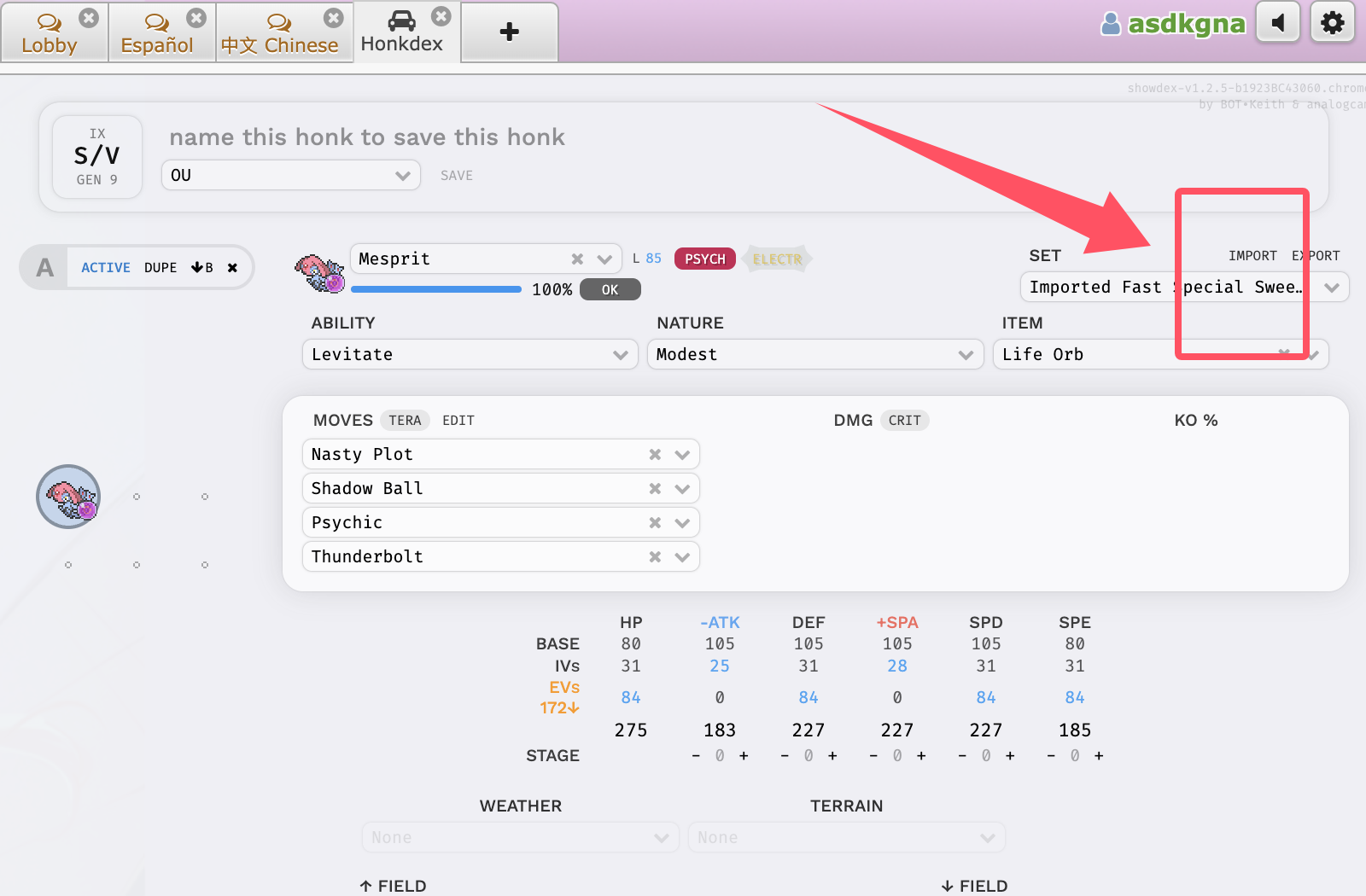This screenshot has width=1366, height=896.
Task: Toggle the Psychic tera type badge
Action: (704, 259)
